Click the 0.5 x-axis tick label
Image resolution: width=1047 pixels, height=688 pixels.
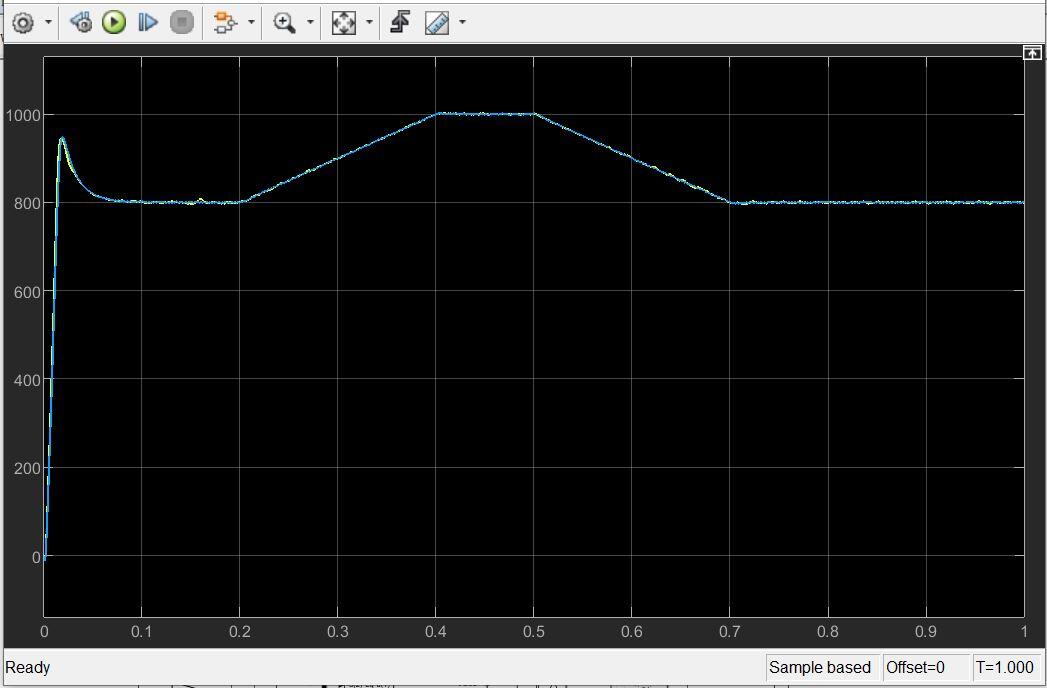pyautogui.click(x=534, y=631)
